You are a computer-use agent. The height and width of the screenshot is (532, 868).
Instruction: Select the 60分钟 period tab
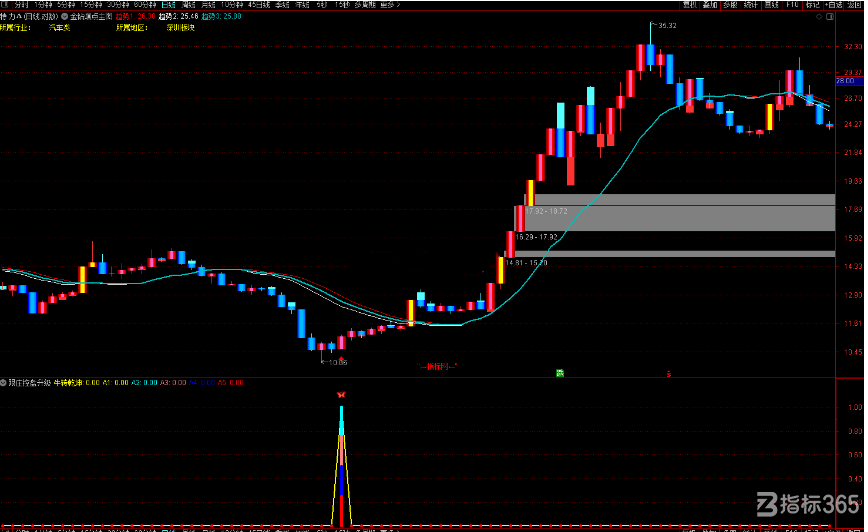(145, 4)
